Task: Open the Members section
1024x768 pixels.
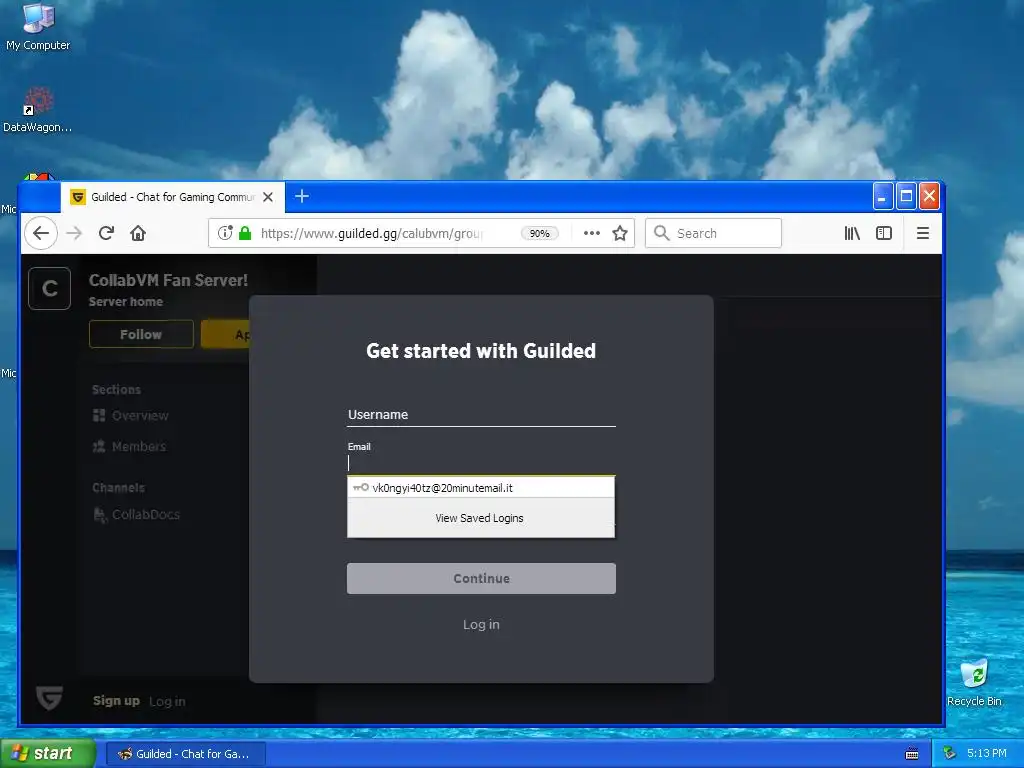Action: click(129, 447)
